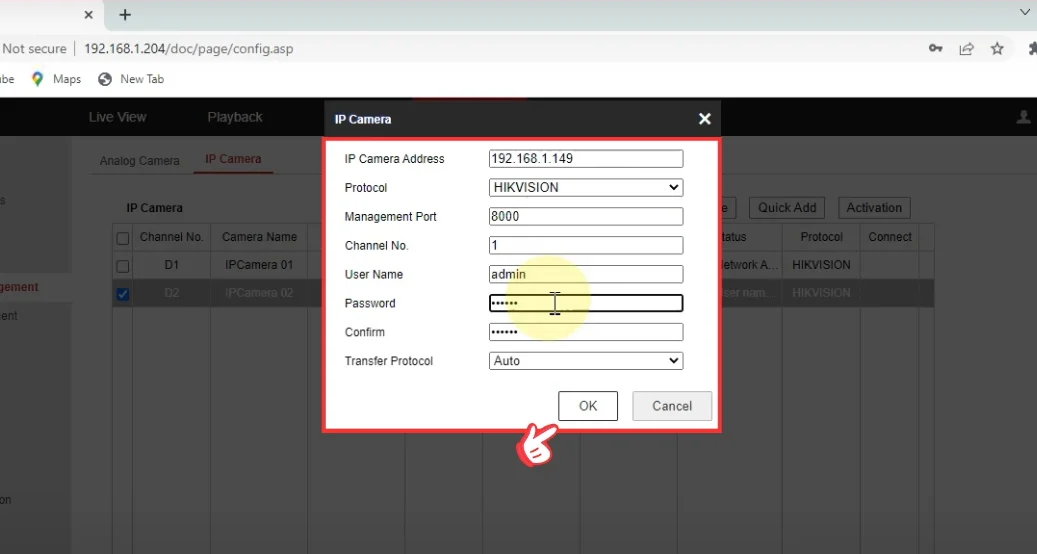Select the IP Camera tab
Screen dimensions: 1037x554
233,159
